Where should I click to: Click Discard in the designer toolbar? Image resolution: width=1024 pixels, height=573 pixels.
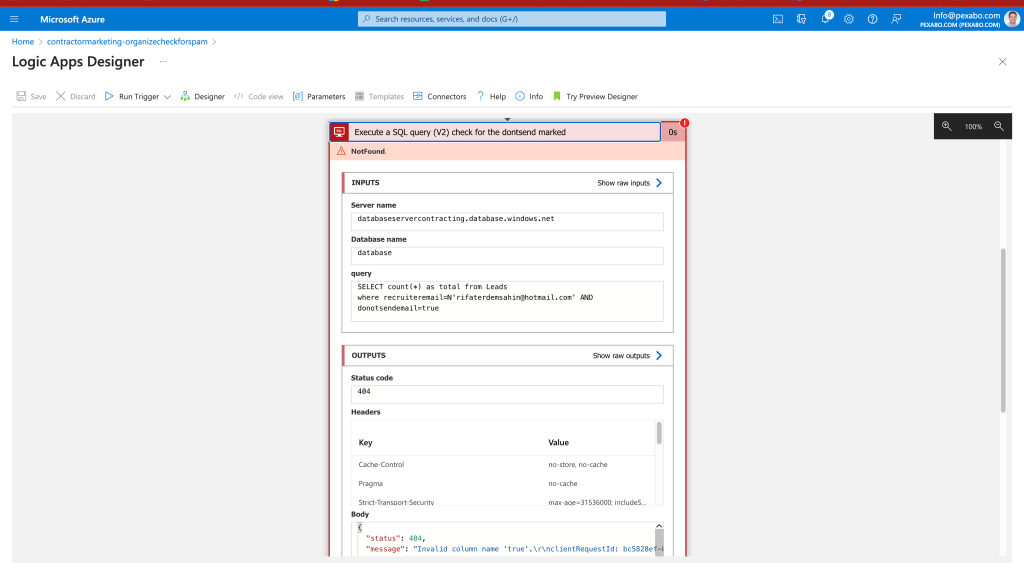pos(76,96)
